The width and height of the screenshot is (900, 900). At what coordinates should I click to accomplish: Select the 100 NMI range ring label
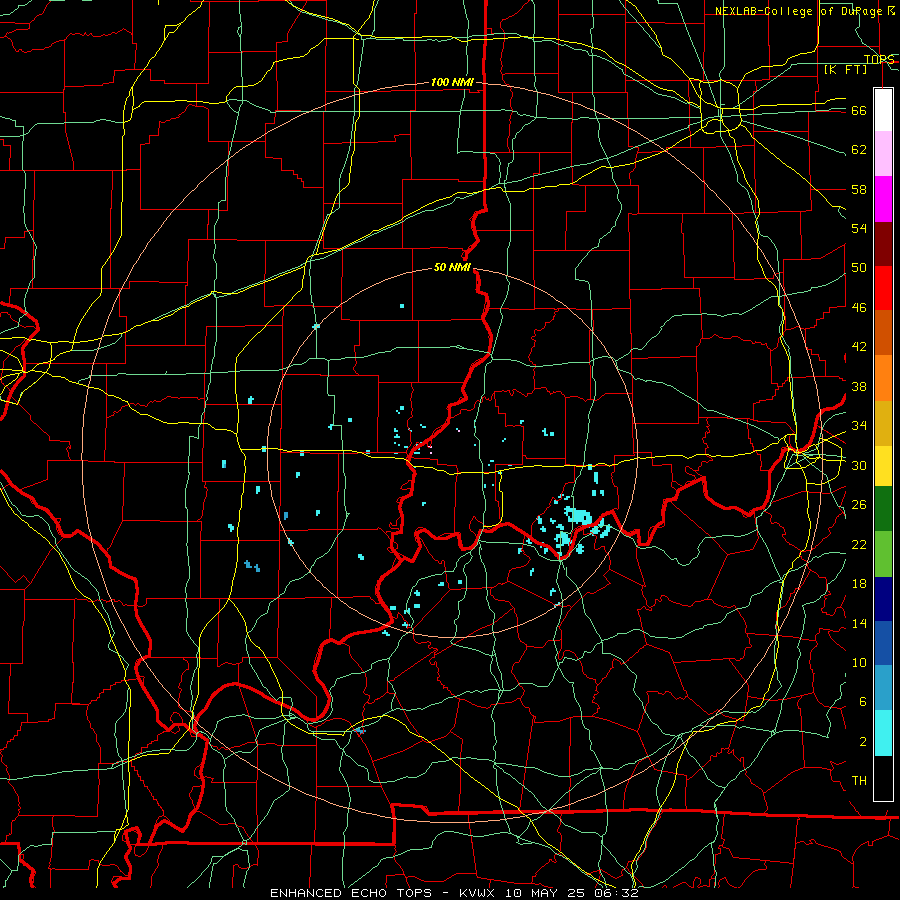coord(452,83)
